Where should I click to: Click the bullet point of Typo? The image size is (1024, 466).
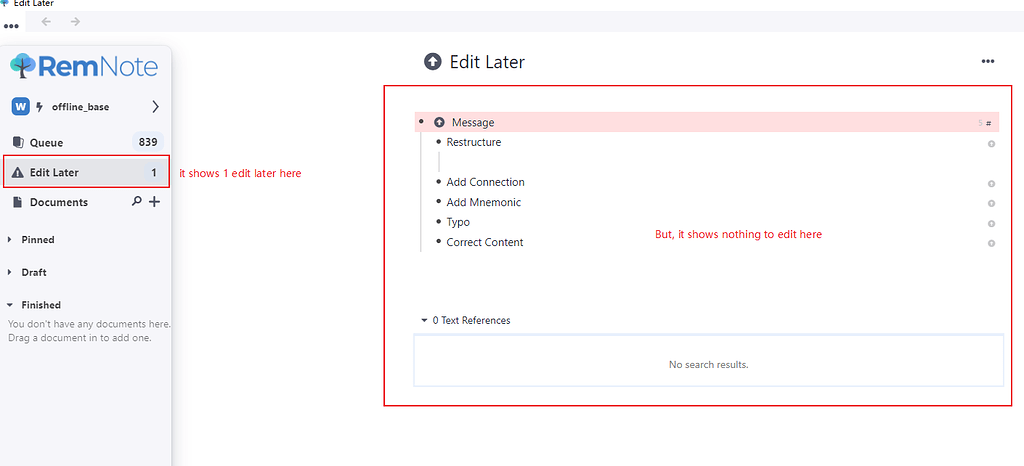tap(438, 222)
